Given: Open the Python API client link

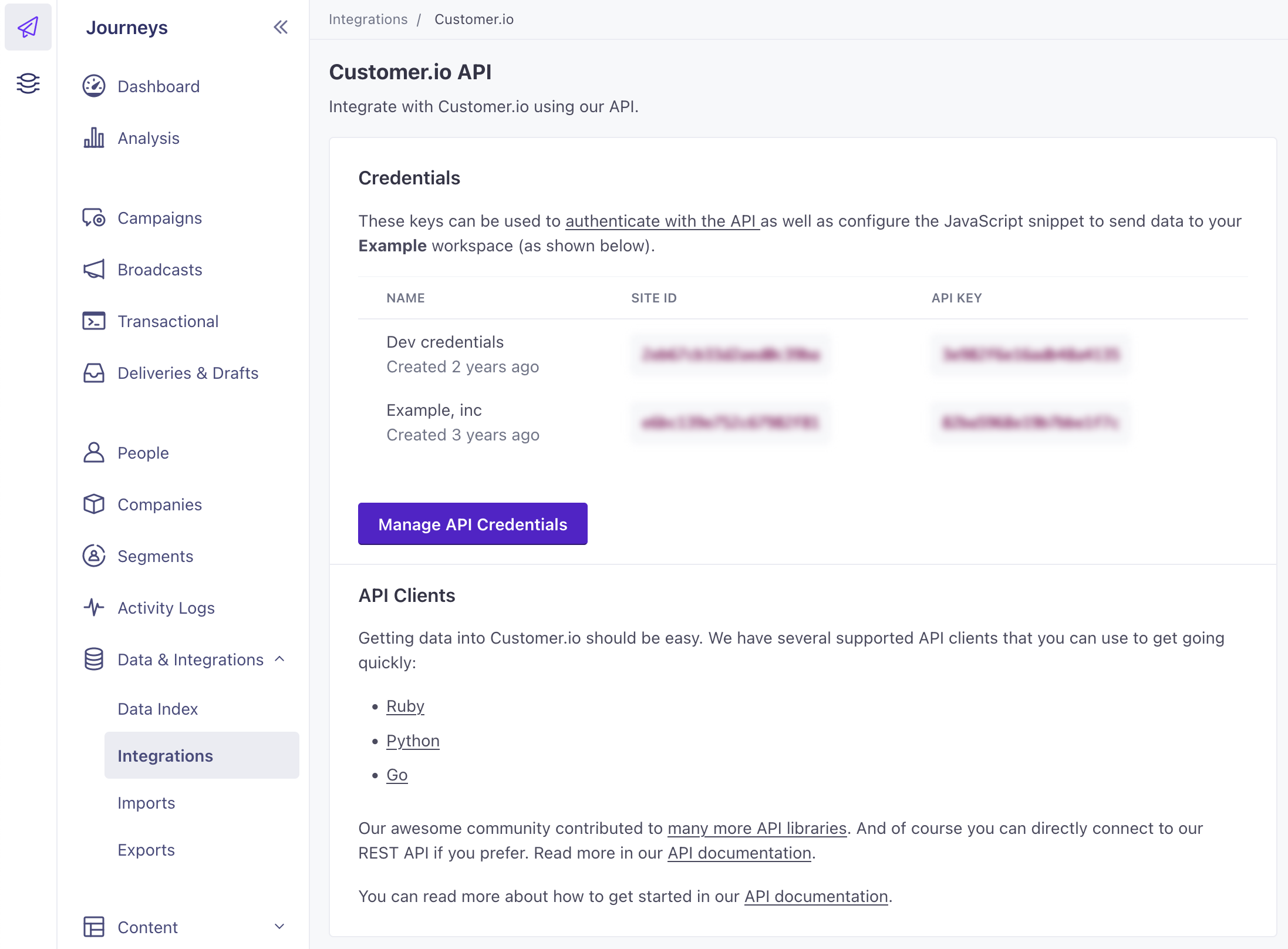Looking at the screenshot, I should (413, 741).
